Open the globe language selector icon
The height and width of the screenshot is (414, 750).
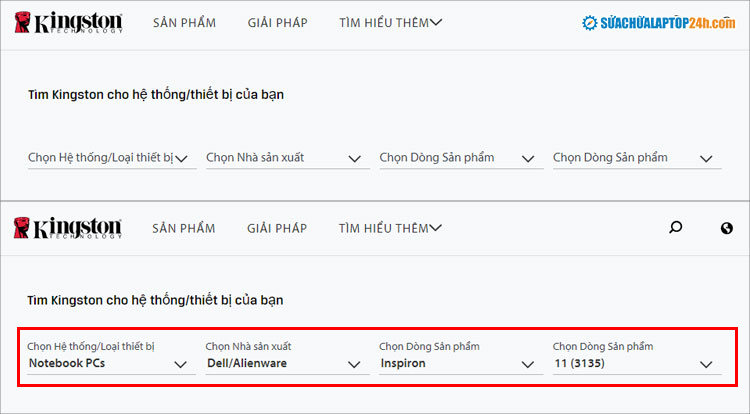click(727, 229)
